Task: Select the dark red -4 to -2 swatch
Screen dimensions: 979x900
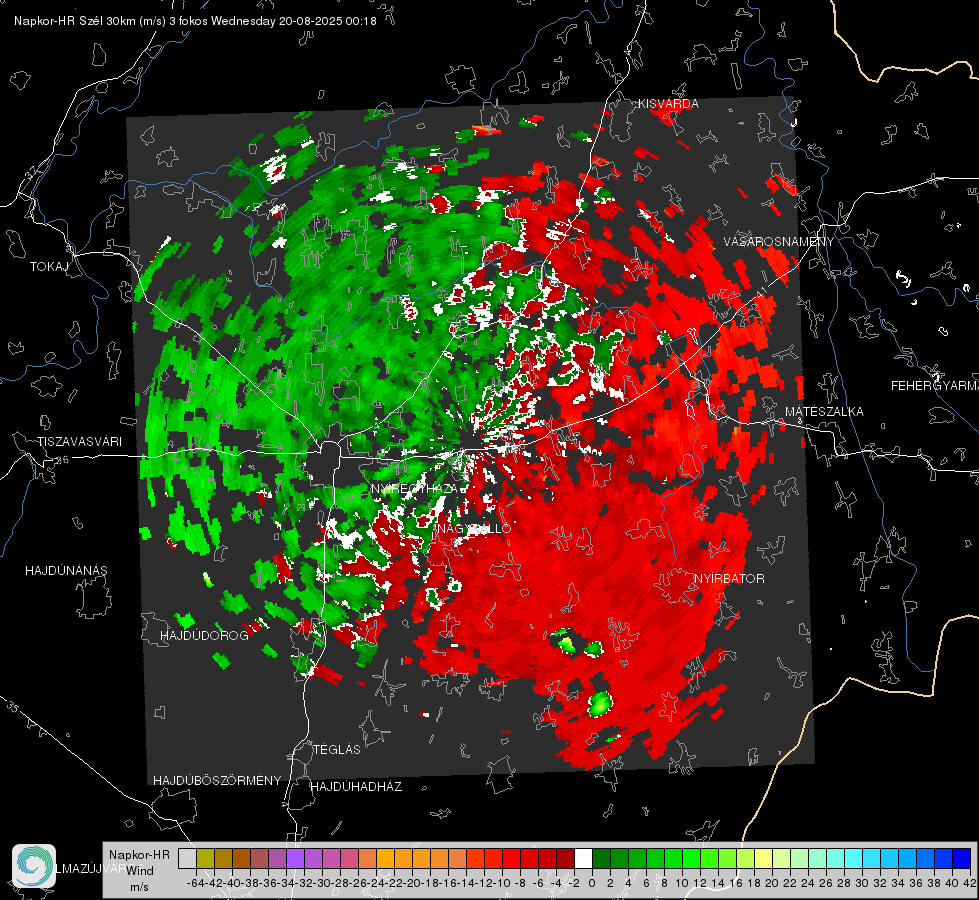Action: (x=565, y=858)
